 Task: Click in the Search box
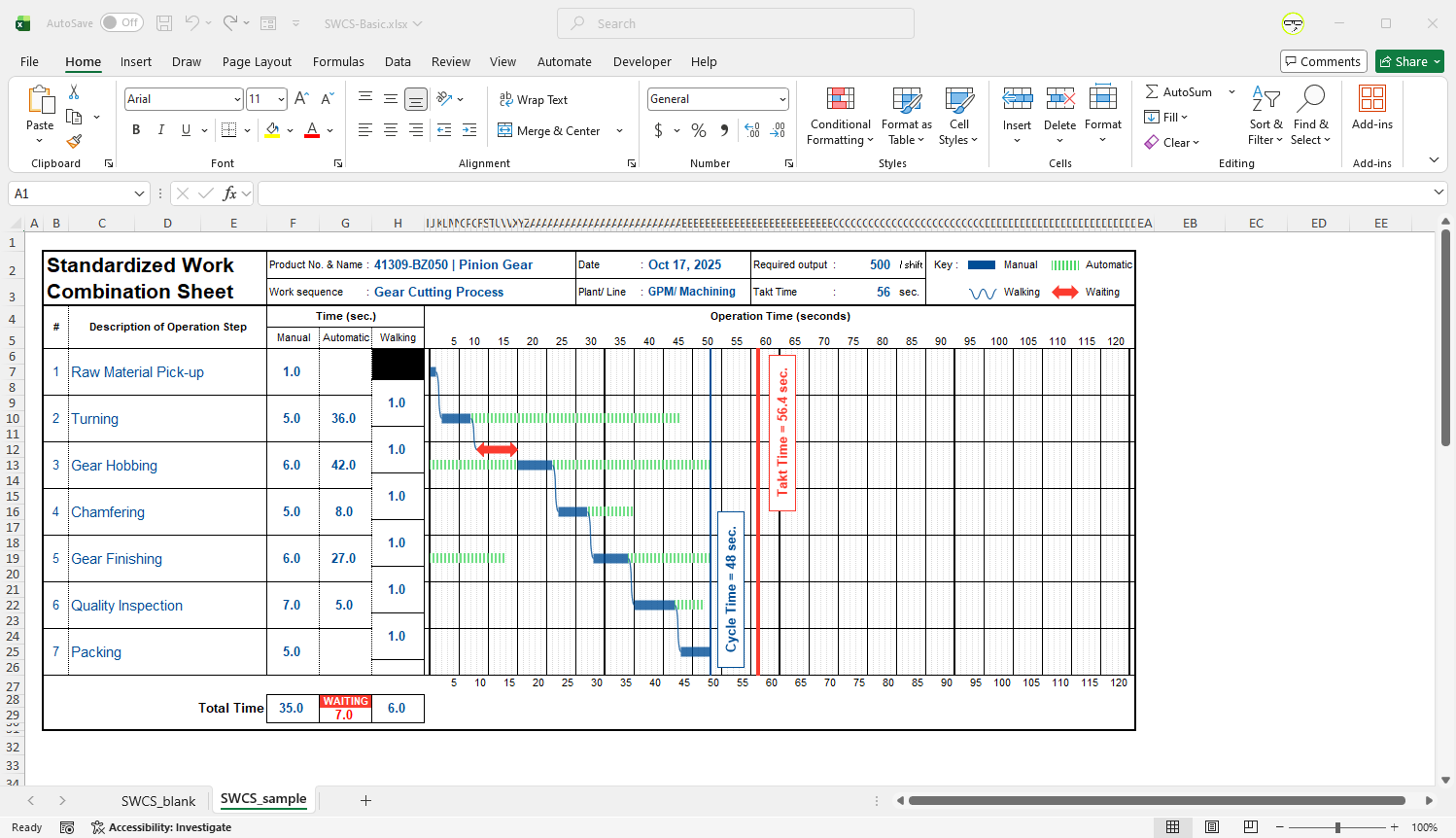736,23
